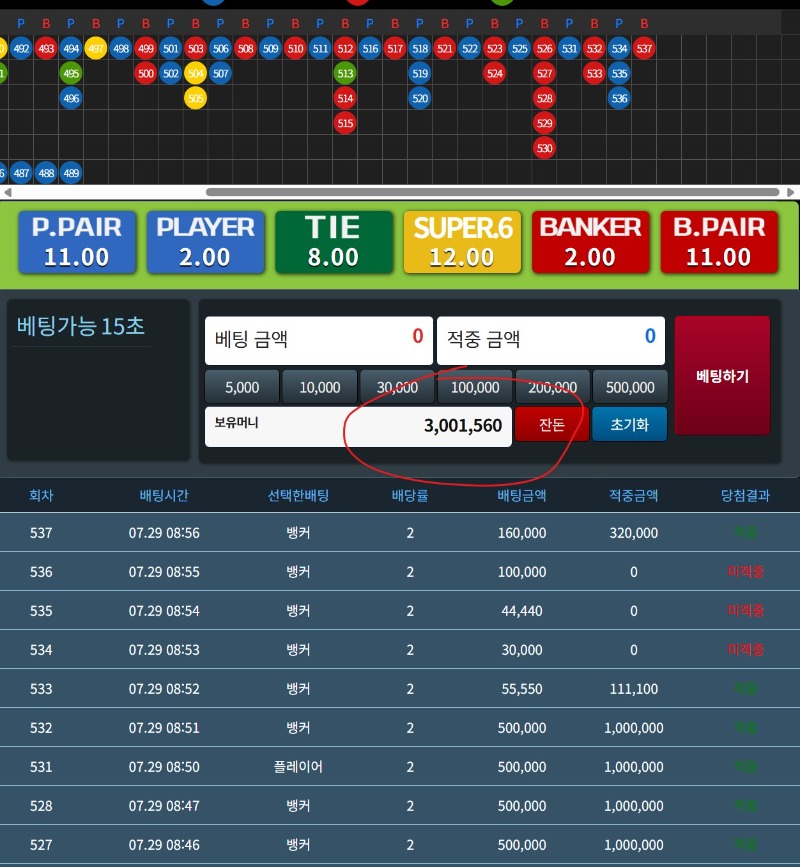Click blue round marker 536
Screen dimensions: 800x867
click(619, 98)
